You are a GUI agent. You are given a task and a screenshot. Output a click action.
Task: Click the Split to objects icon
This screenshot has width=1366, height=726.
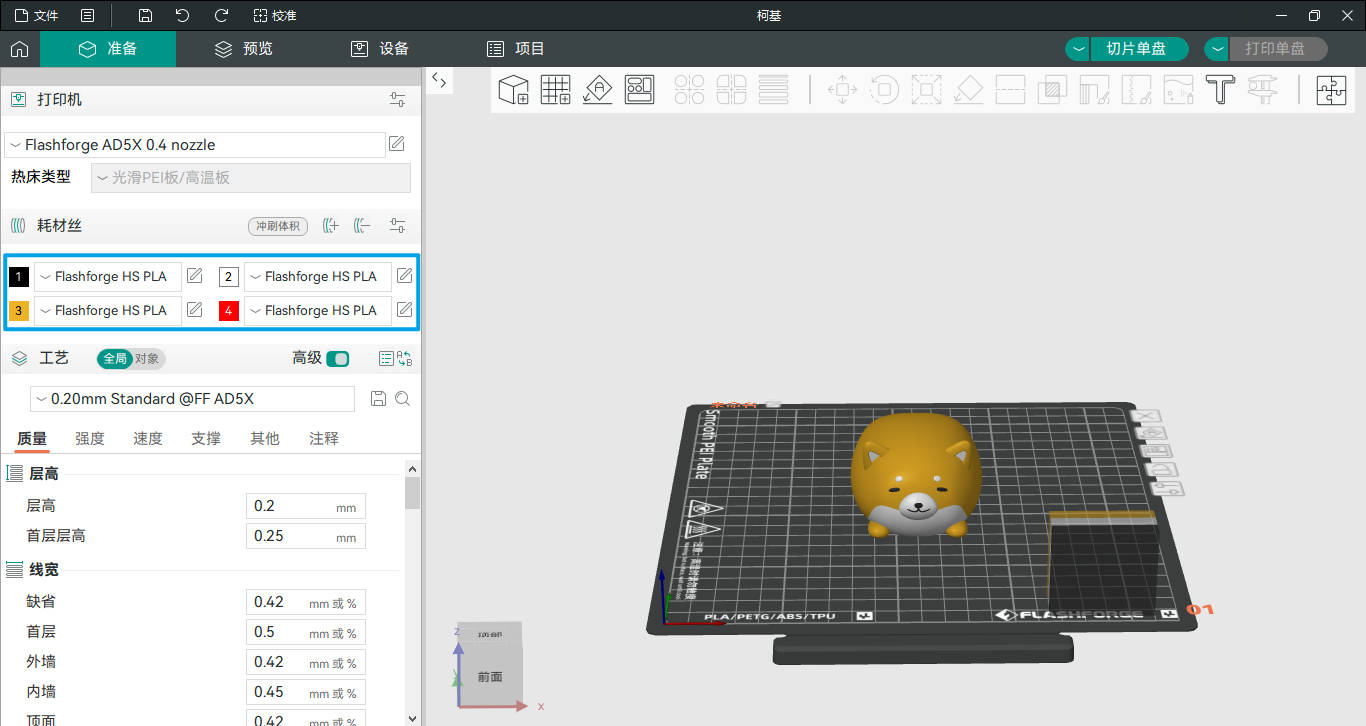click(x=690, y=90)
